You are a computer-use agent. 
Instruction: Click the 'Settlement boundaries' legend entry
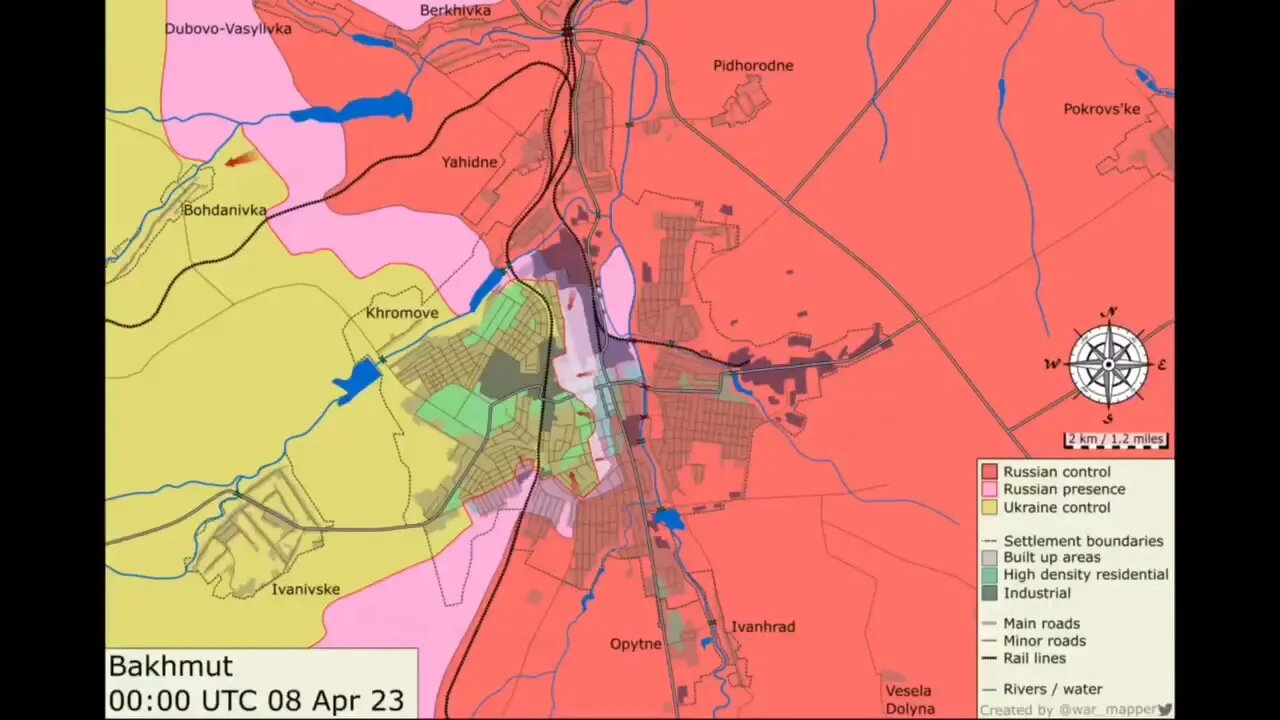point(1073,541)
